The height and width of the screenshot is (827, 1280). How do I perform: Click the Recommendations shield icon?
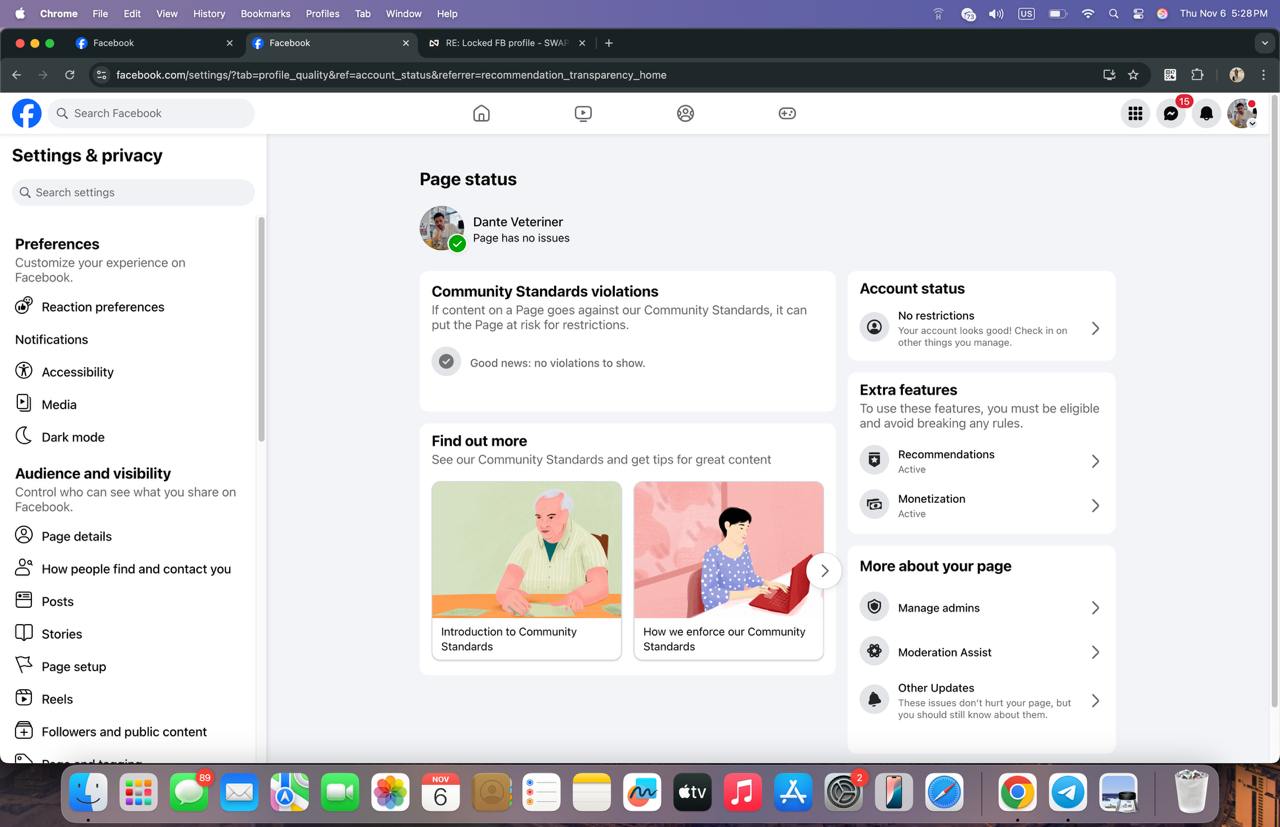(x=874, y=460)
